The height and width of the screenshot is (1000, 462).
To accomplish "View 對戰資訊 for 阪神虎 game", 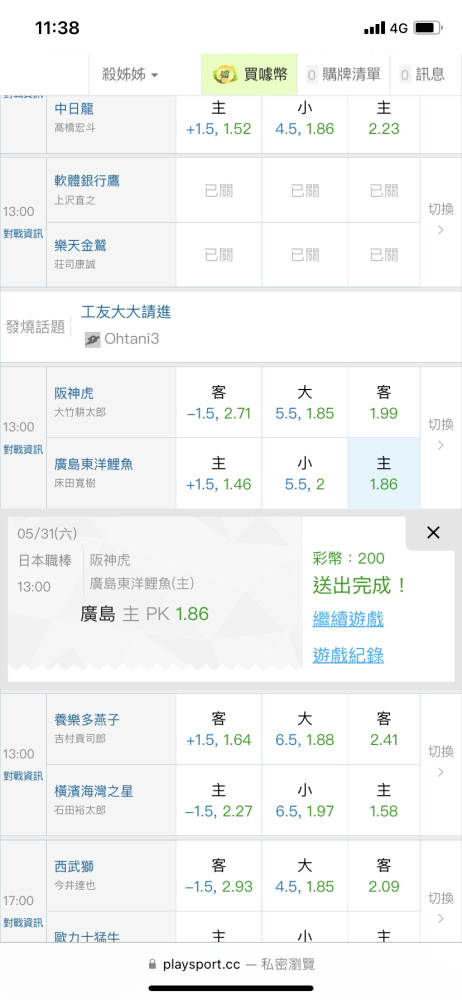I will tap(23, 449).
